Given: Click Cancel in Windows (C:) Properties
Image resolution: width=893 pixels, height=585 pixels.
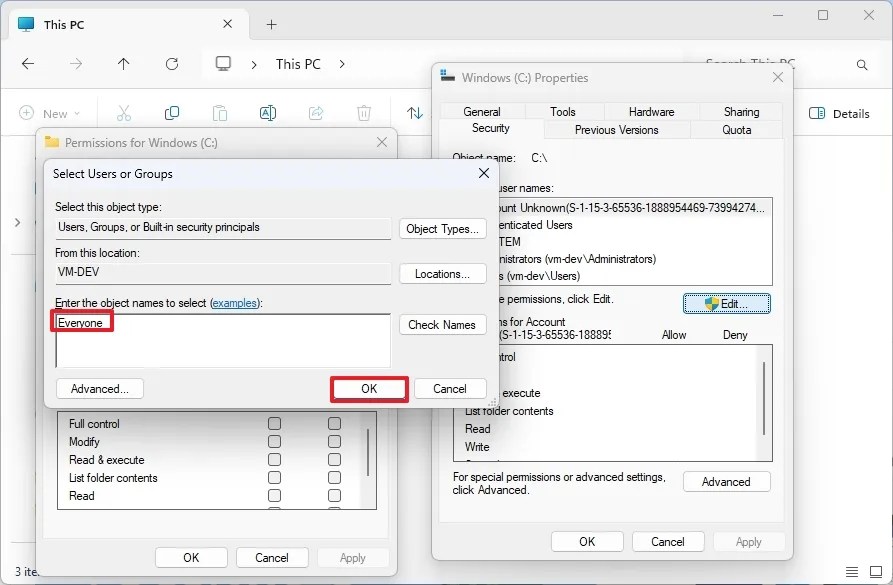Looking at the screenshot, I should 668,542.
